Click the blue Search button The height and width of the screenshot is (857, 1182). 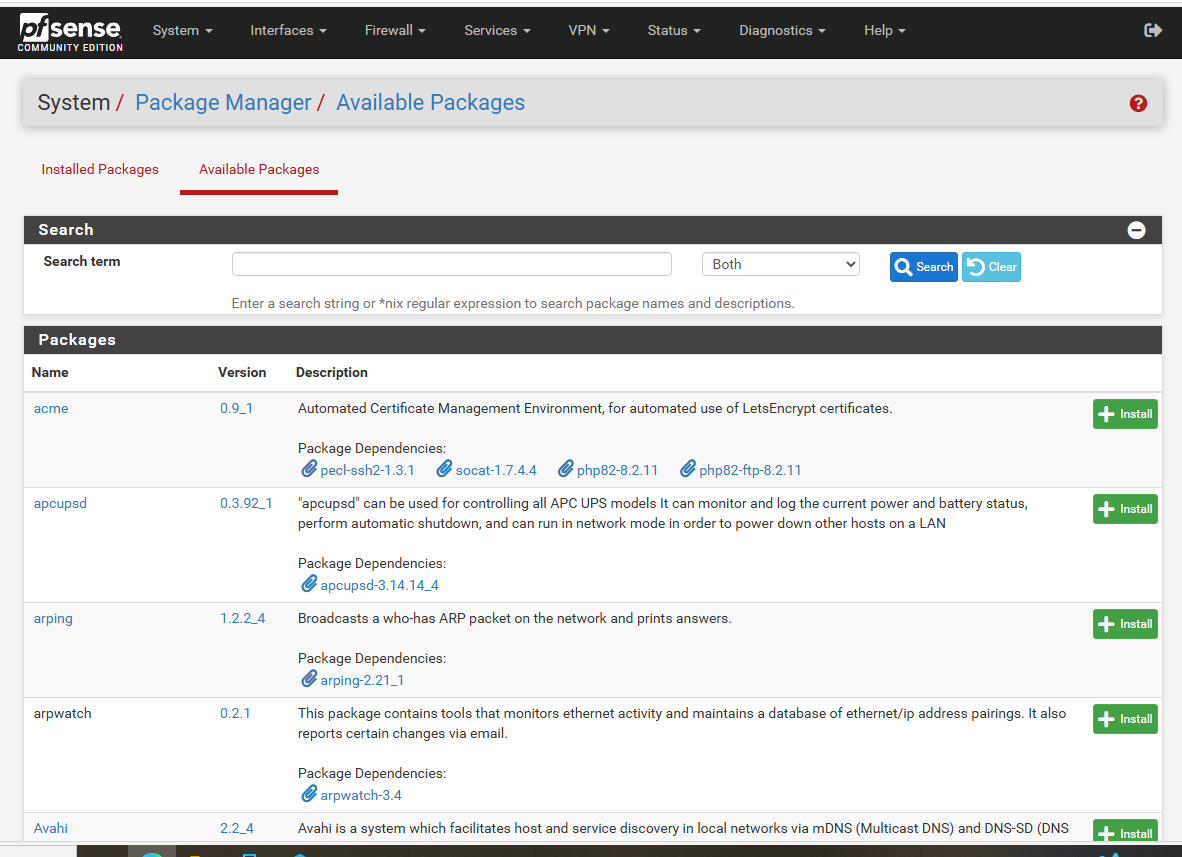click(923, 267)
